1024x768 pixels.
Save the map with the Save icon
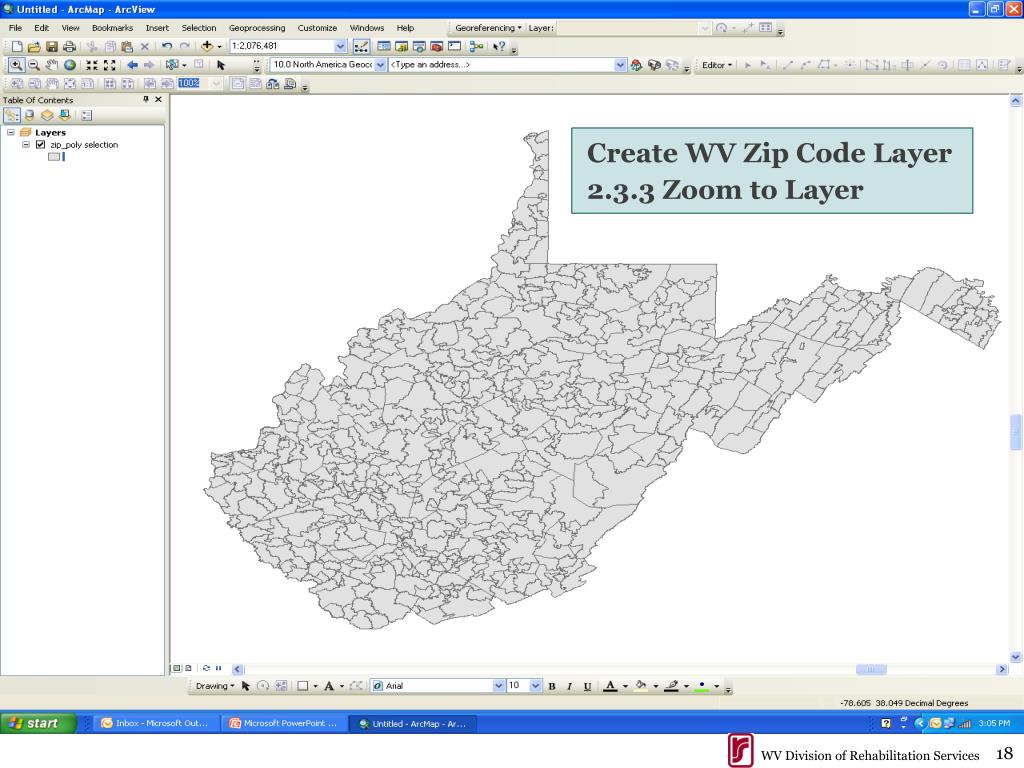click(52, 46)
